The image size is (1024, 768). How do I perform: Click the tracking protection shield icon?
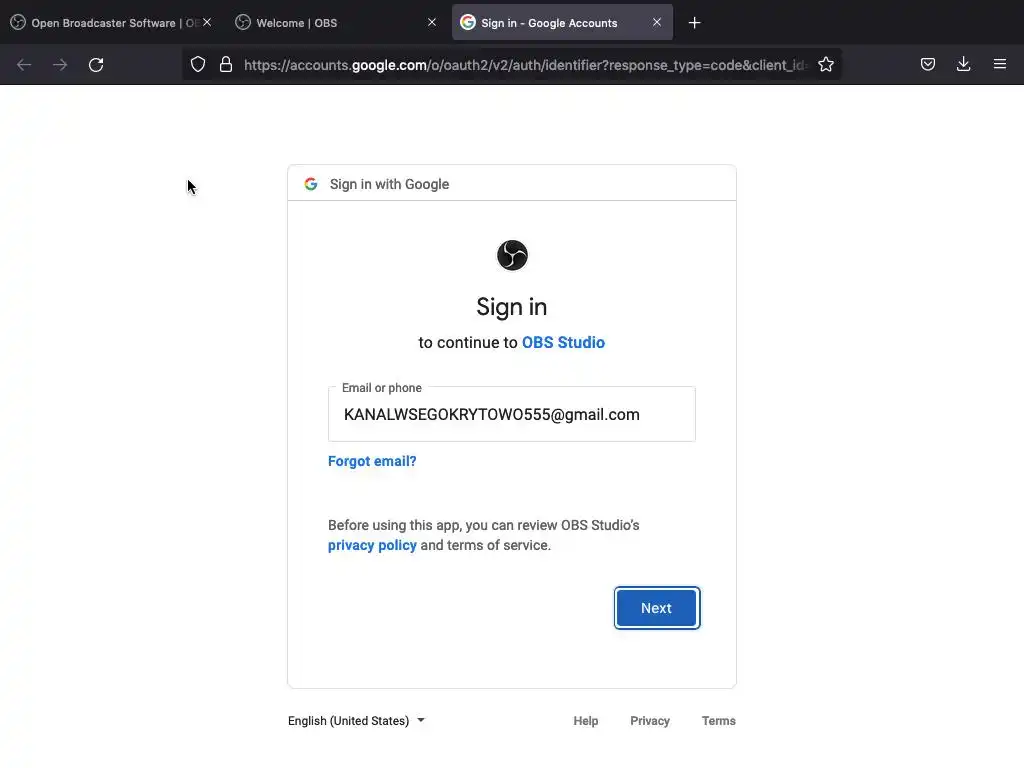pos(198,65)
